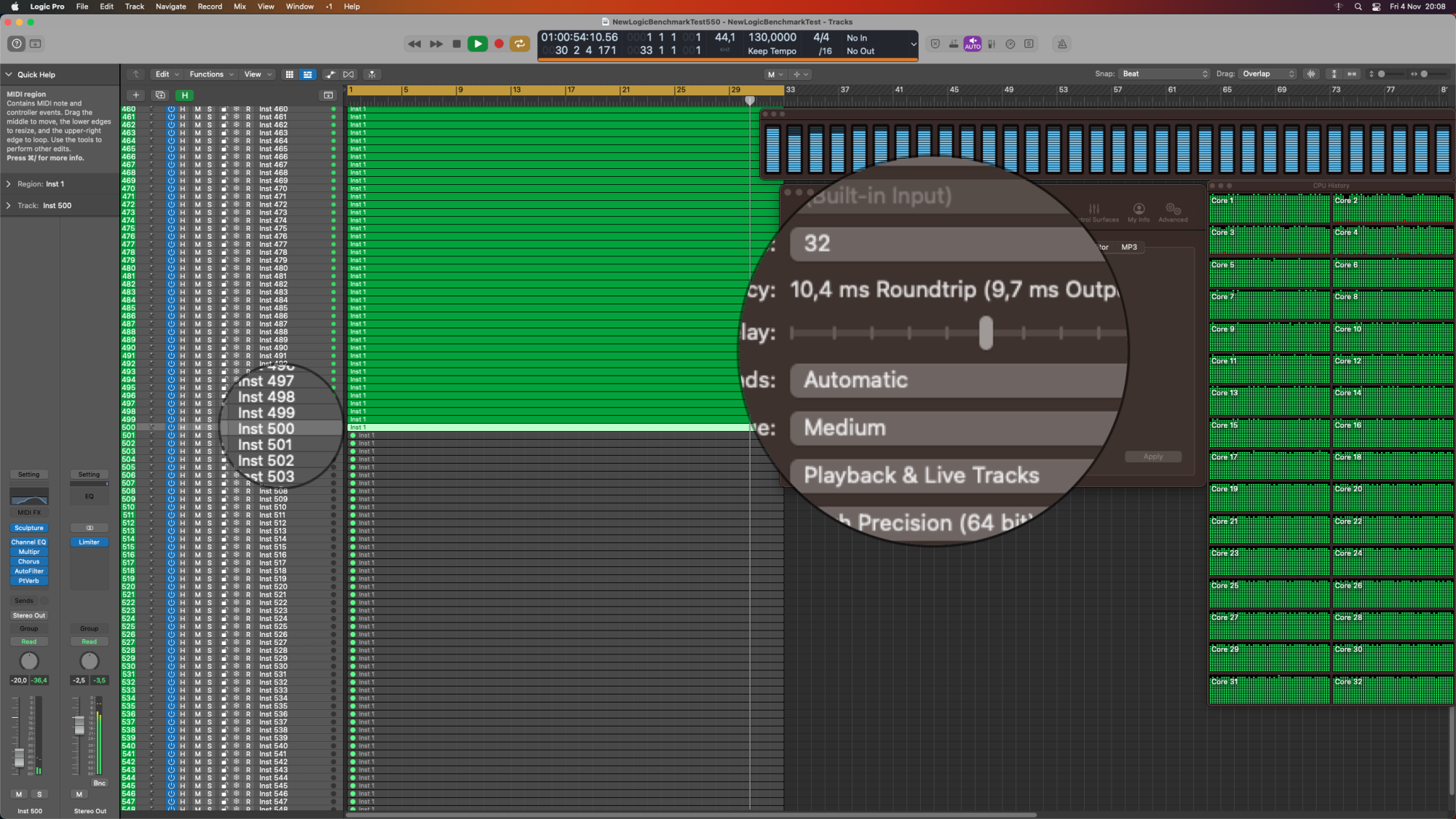Viewport: 1456px width, 819px height.
Task: Click the Duplicate Track icon
Action: [x=160, y=95]
